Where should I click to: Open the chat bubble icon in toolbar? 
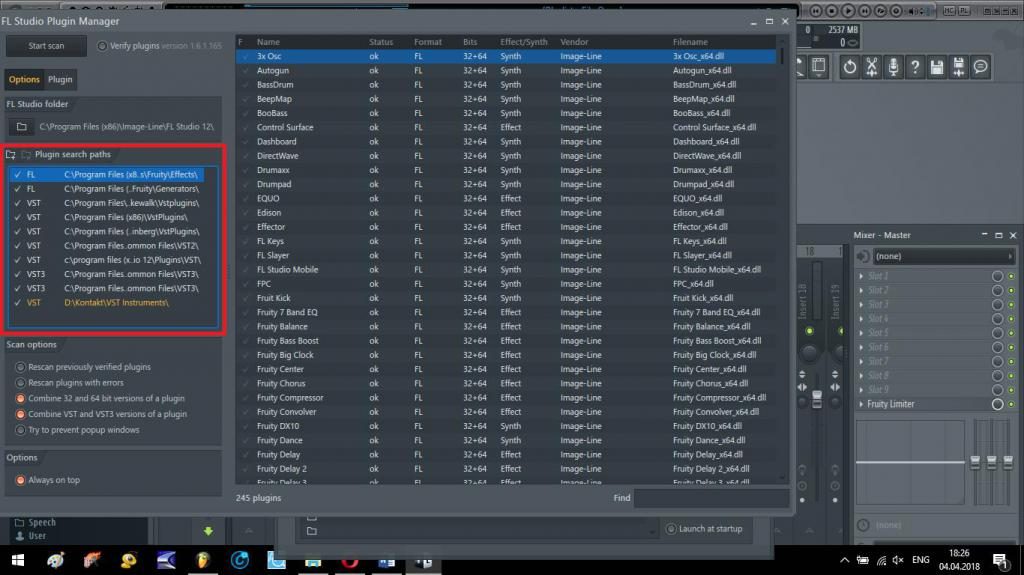[980, 67]
